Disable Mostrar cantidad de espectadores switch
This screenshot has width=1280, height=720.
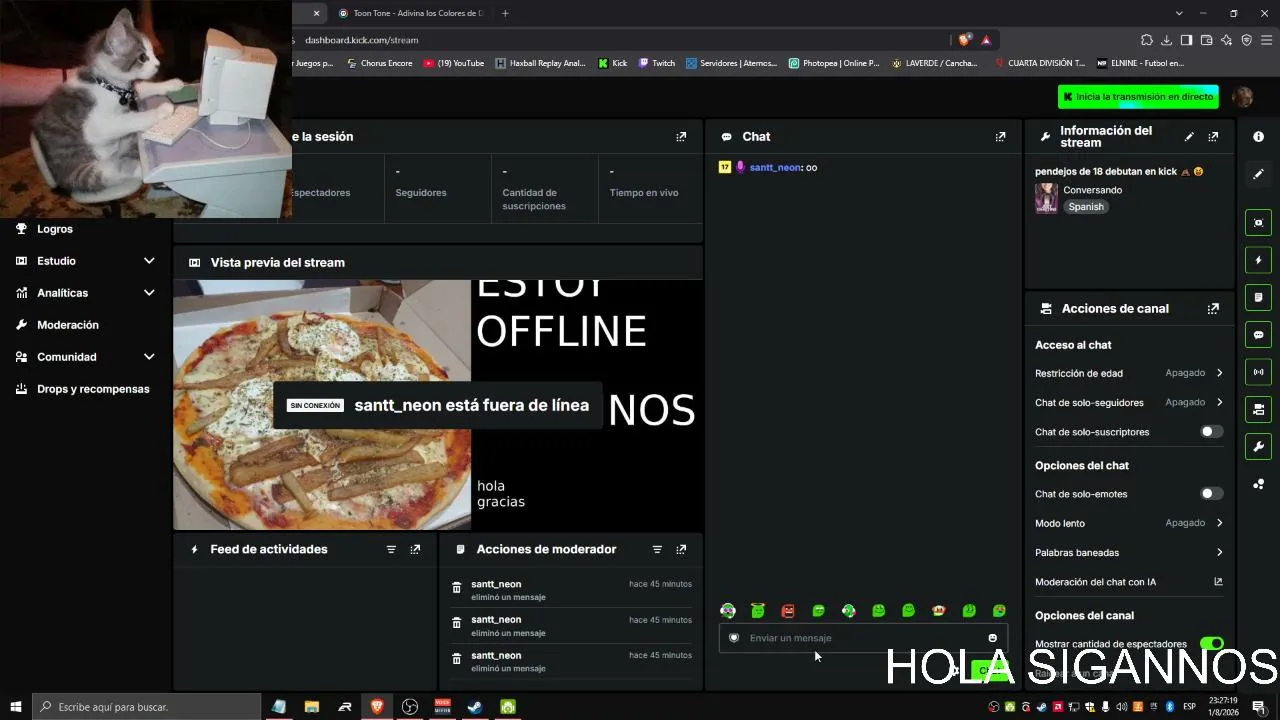pyautogui.click(x=1211, y=644)
